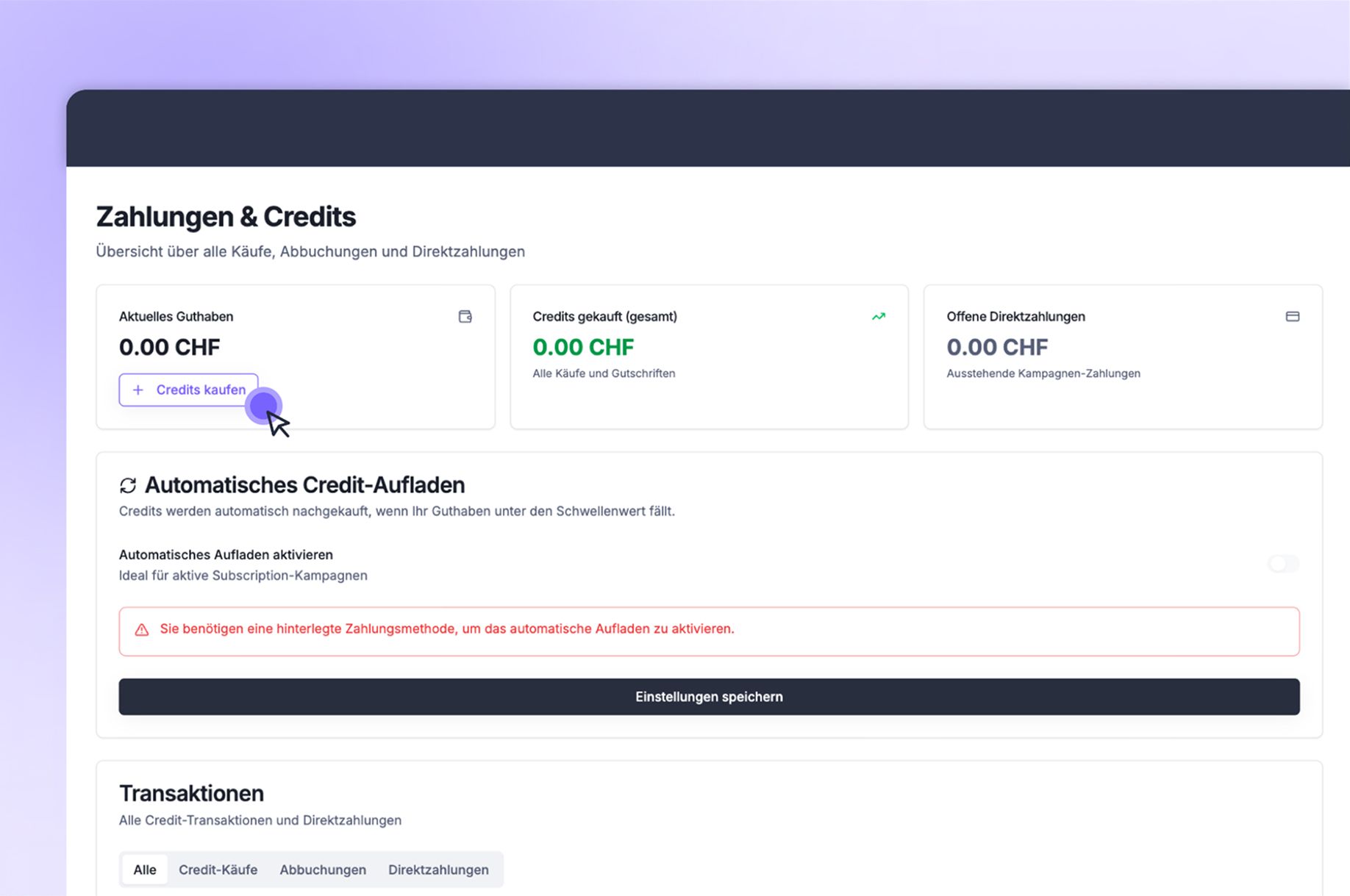The height and width of the screenshot is (896, 1350).
Task: Click the warning triangle in the red alert
Action: click(140, 629)
